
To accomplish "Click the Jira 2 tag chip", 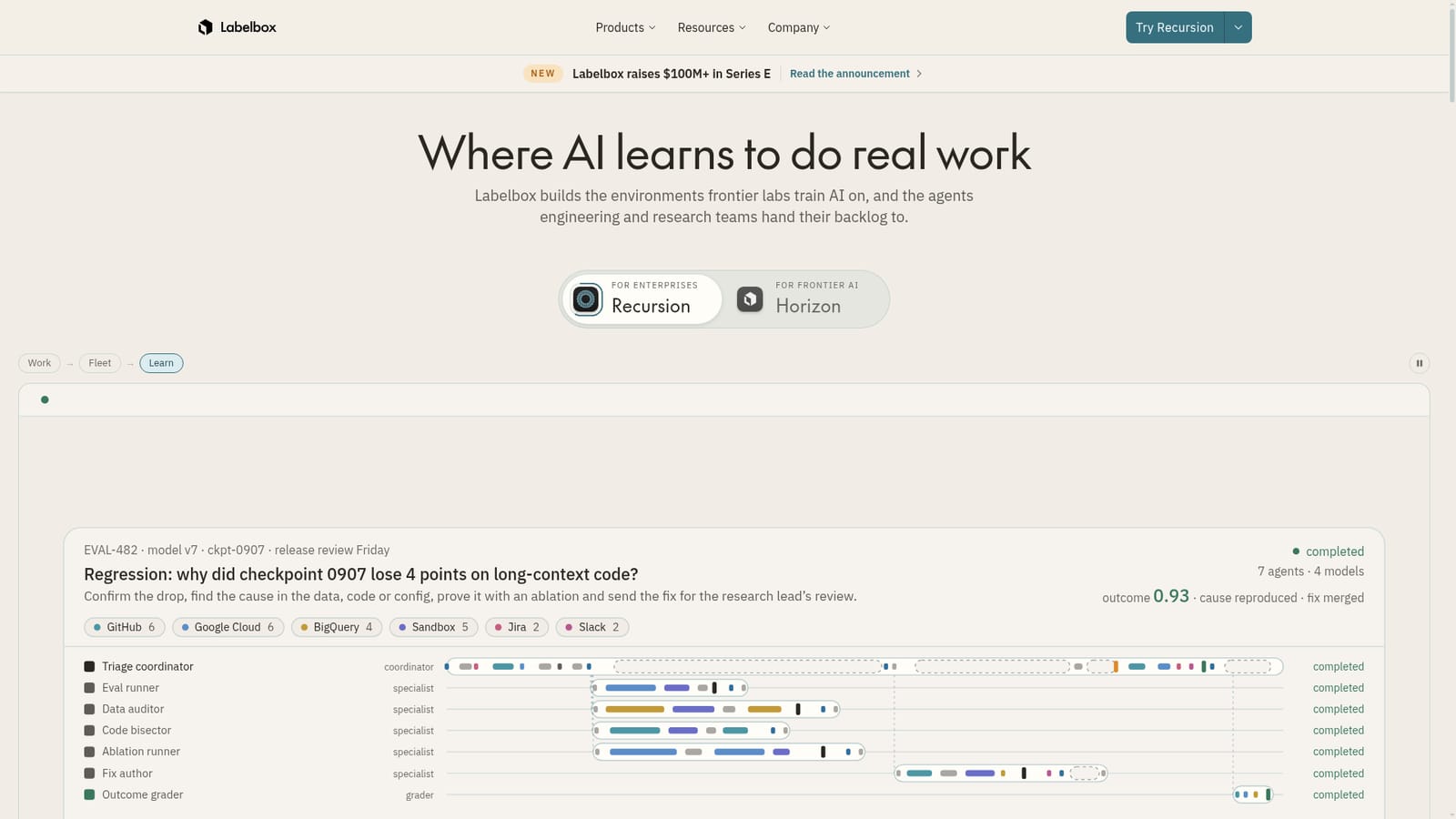I will click(517, 627).
